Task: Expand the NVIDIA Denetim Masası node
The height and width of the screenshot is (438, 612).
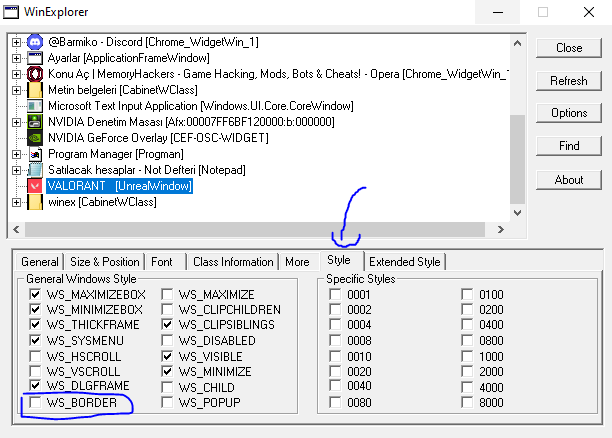Action: pos(16,122)
